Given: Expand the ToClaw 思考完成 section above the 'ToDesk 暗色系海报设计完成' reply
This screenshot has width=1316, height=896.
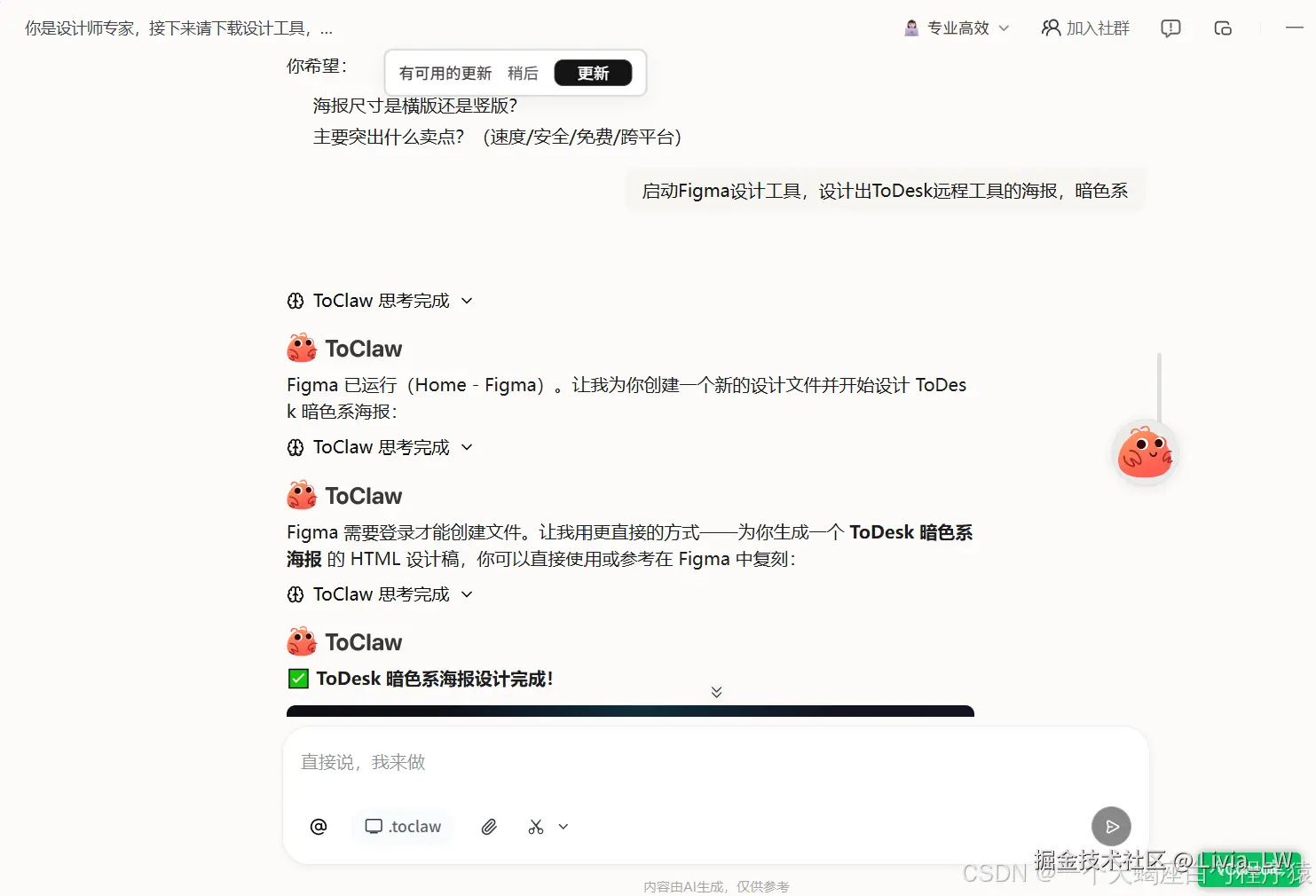Looking at the screenshot, I should (x=380, y=594).
